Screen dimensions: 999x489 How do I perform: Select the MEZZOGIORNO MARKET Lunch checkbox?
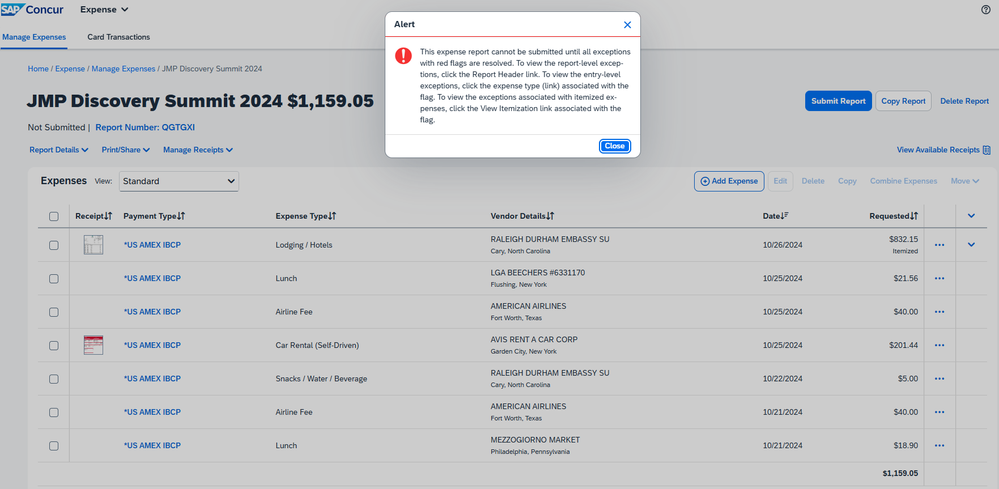coord(54,446)
